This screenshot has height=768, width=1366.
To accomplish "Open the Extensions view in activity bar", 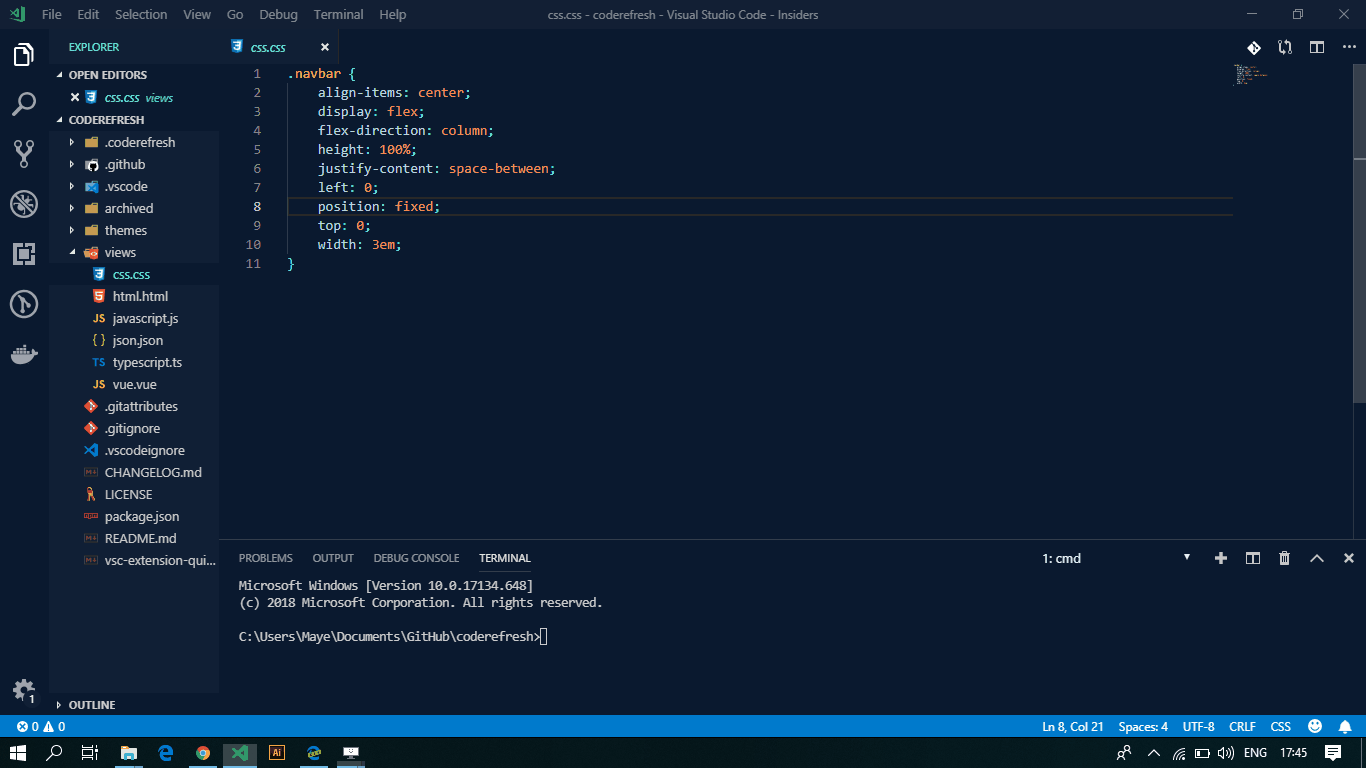I will coord(24,254).
